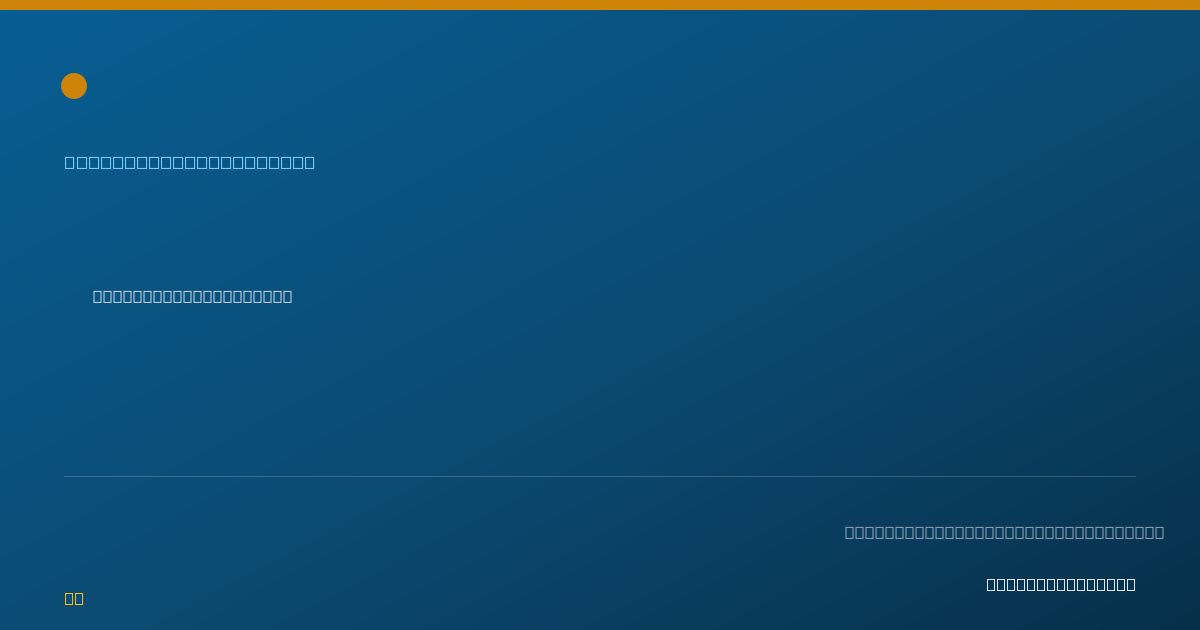Click the indented white subtitle text line
1200x630 pixels.
(193, 296)
